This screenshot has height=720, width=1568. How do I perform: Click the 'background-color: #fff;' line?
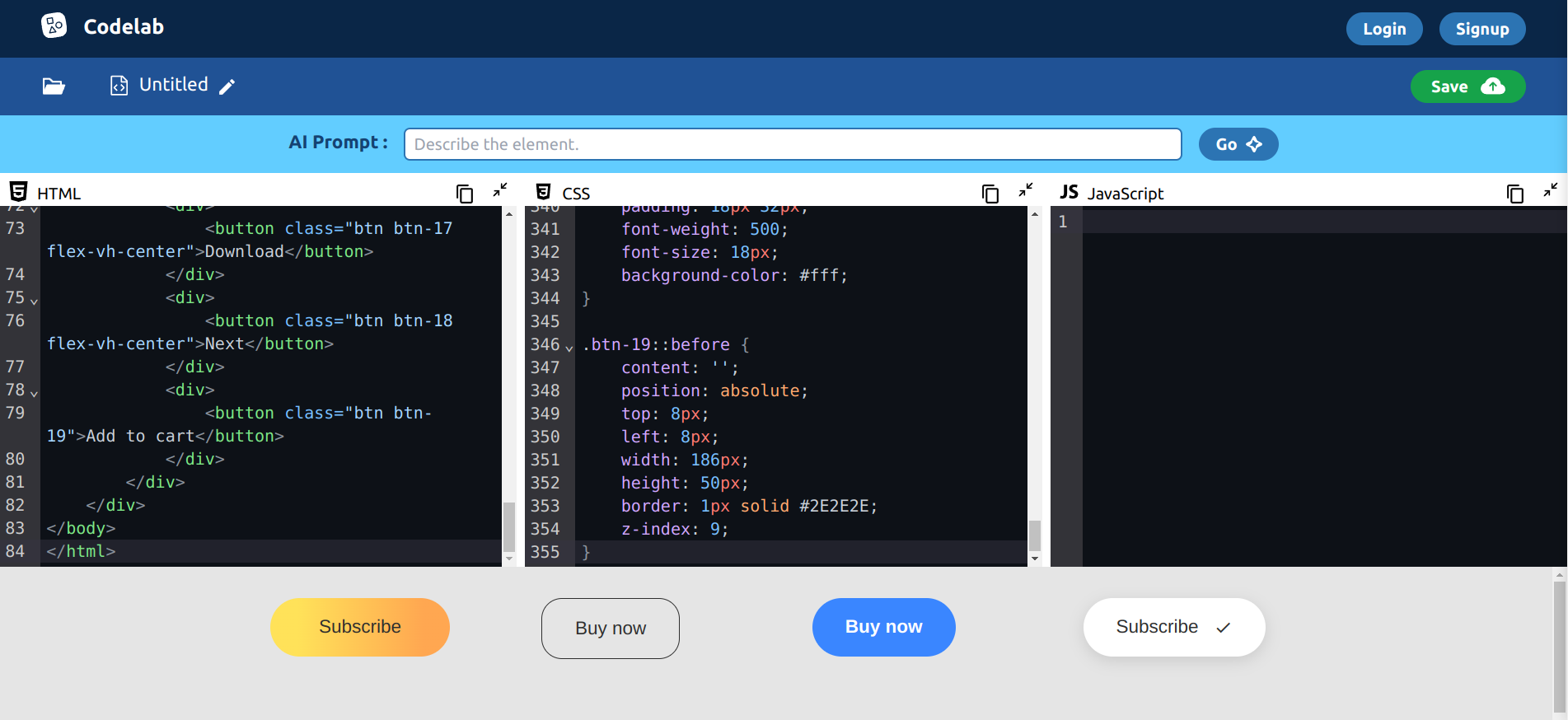click(734, 275)
